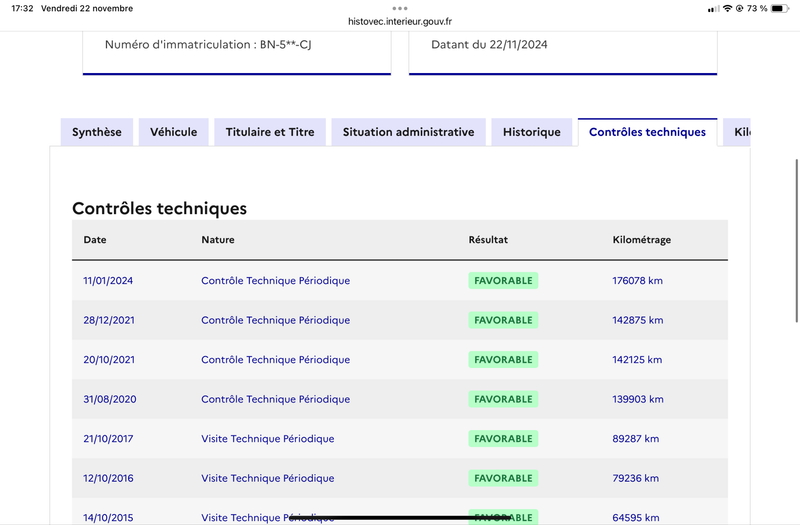Select date 12/10/2016
This screenshot has width=800, height=525.
(108, 479)
